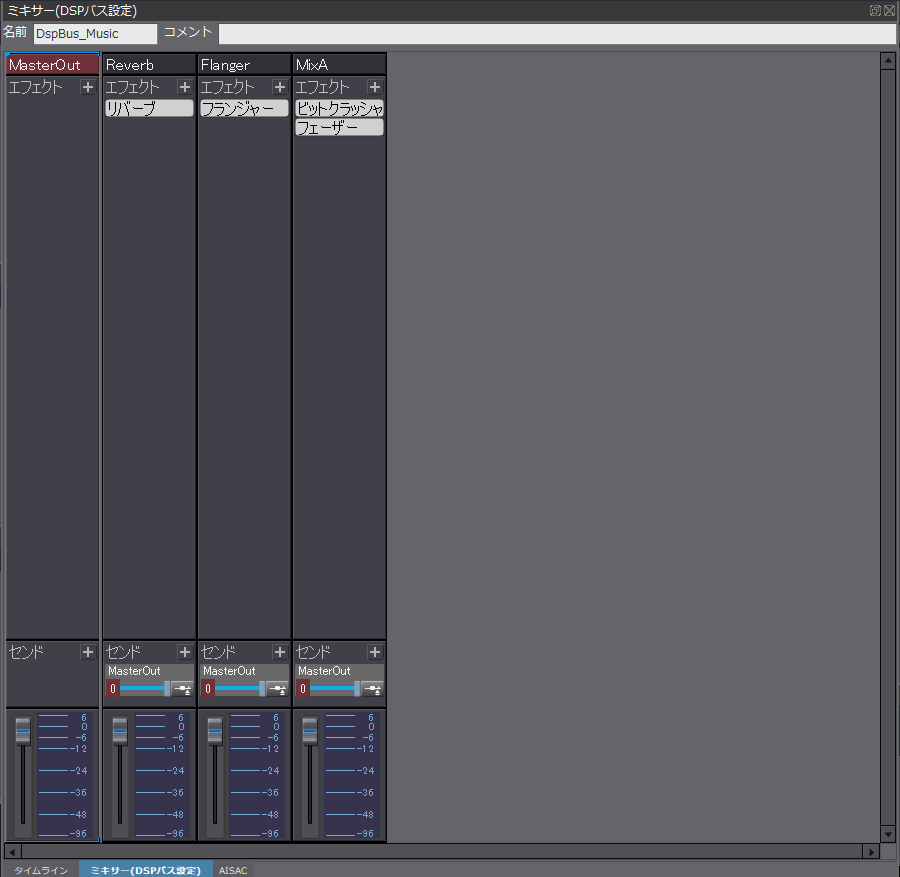Click Flanger volume fader handle
The image size is (900, 877).
pyautogui.click(x=215, y=731)
